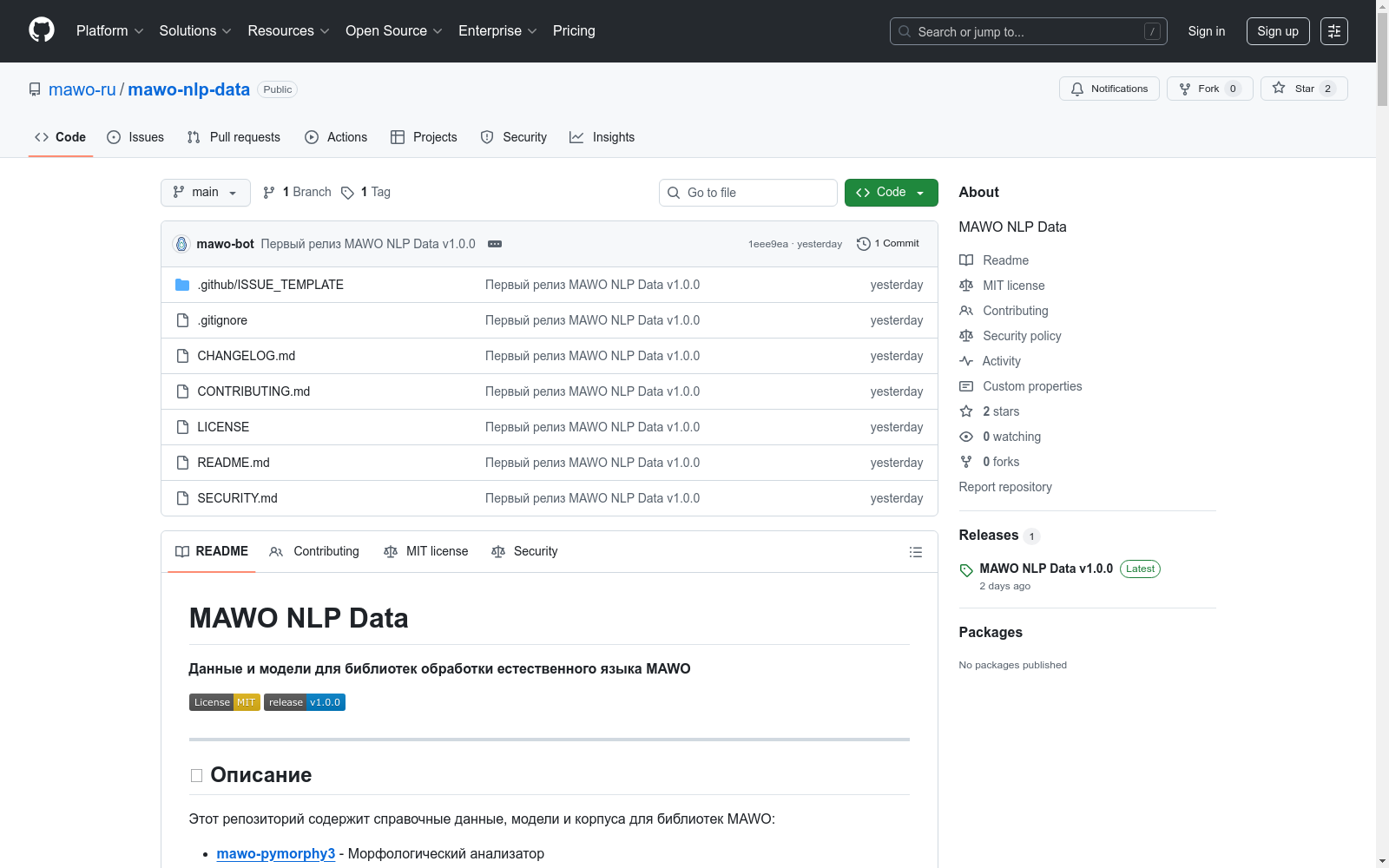Open the CHANGELOG.md file

coord(247,356)
